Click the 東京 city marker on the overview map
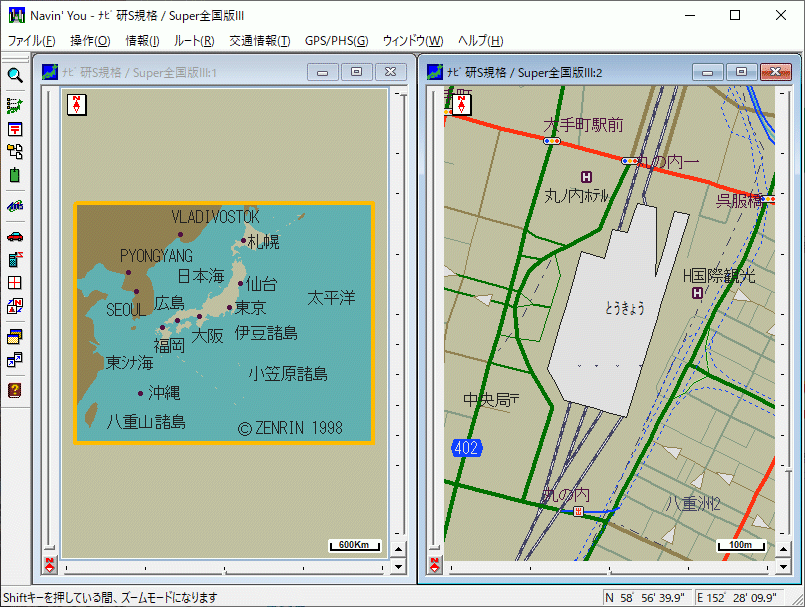The image size is (805, 607). (230, 308)
